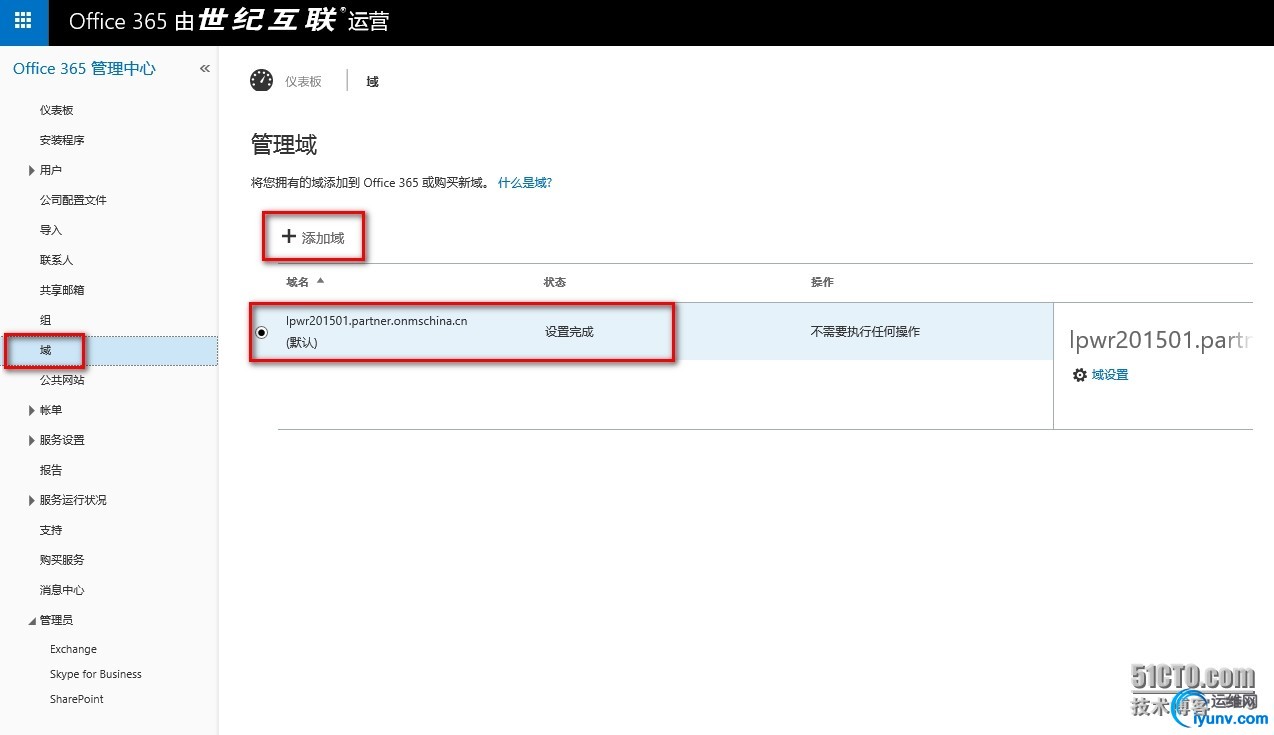1274x735 pixels.
Task: Click the Office 365 管理中心 heading
Action: [84, 69]
